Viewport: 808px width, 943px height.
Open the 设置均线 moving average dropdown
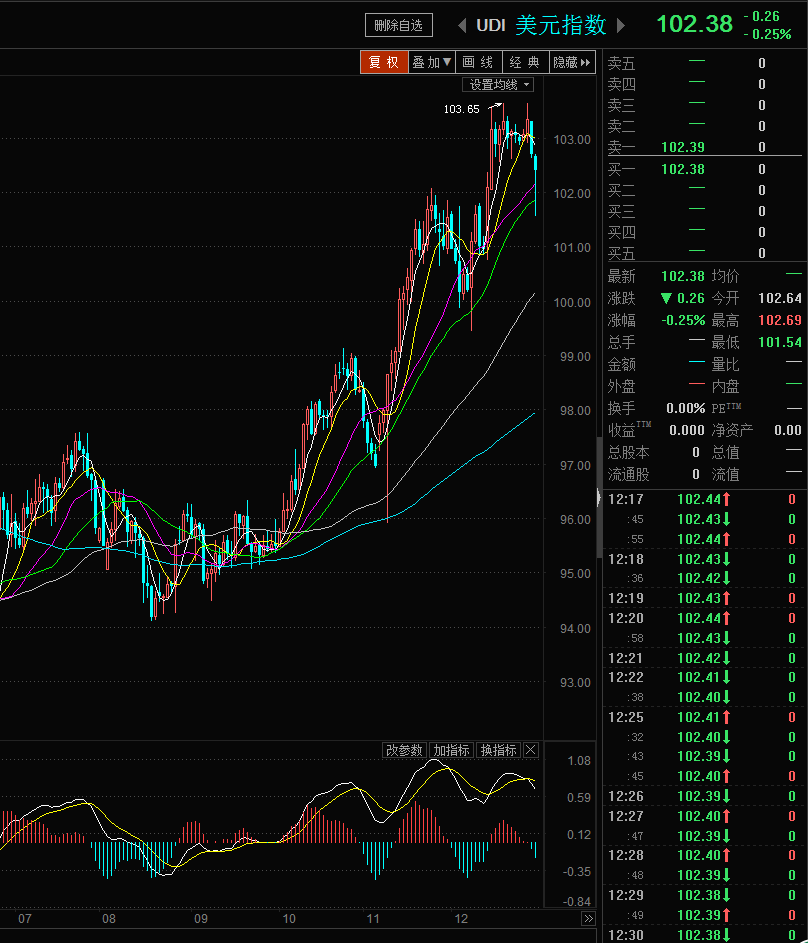click(x=501, y=85)
